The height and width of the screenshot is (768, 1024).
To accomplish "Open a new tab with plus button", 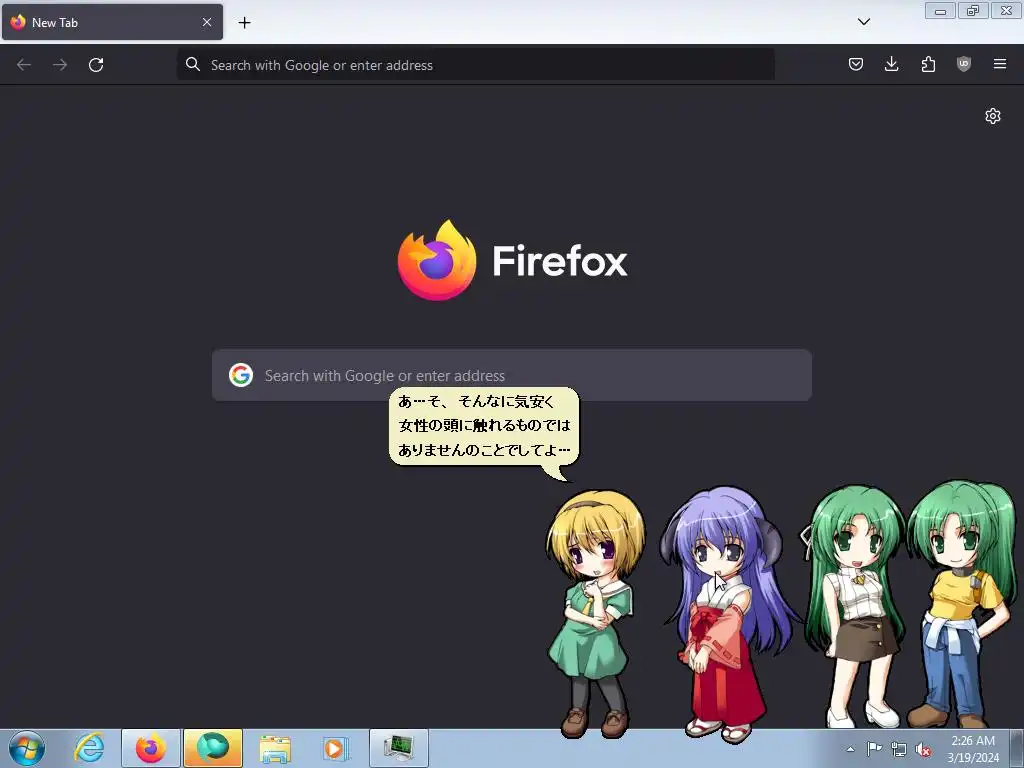I will (244, 23).
